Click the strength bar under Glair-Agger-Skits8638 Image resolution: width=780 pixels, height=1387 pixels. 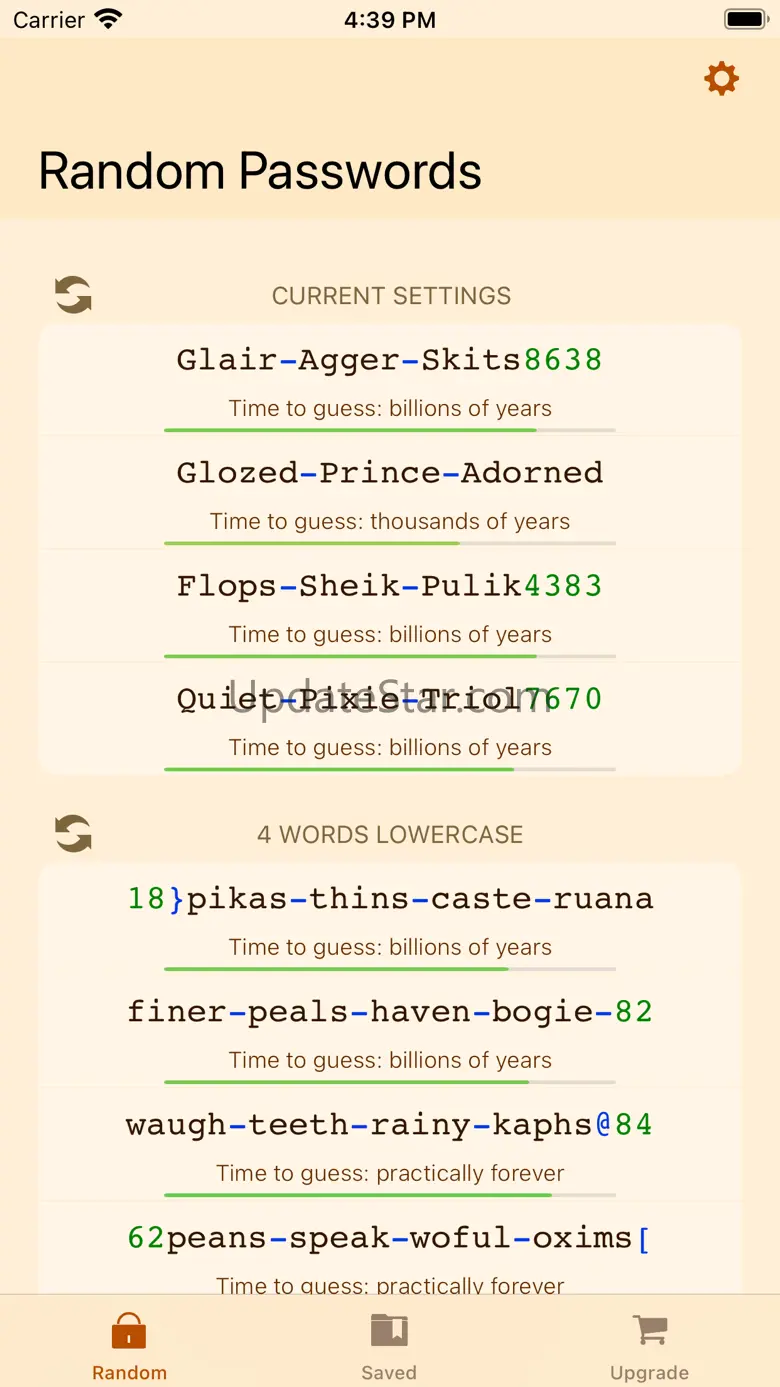click(390, 430)
